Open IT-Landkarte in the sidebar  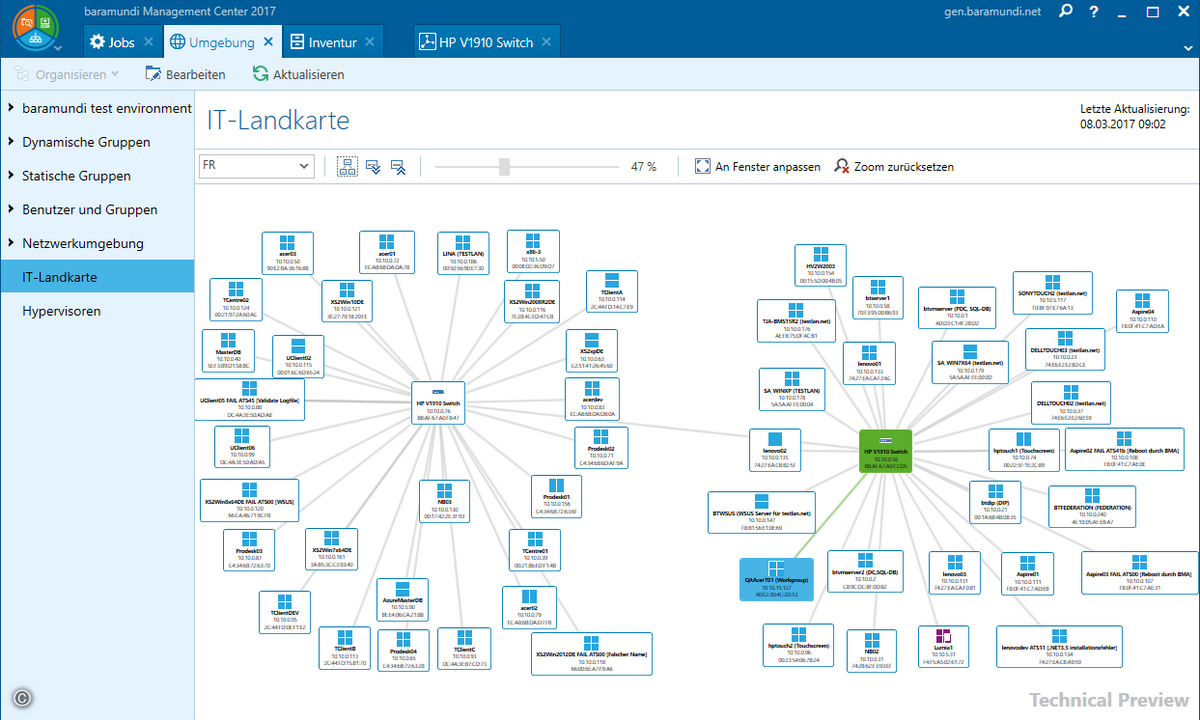pos(97,277)
